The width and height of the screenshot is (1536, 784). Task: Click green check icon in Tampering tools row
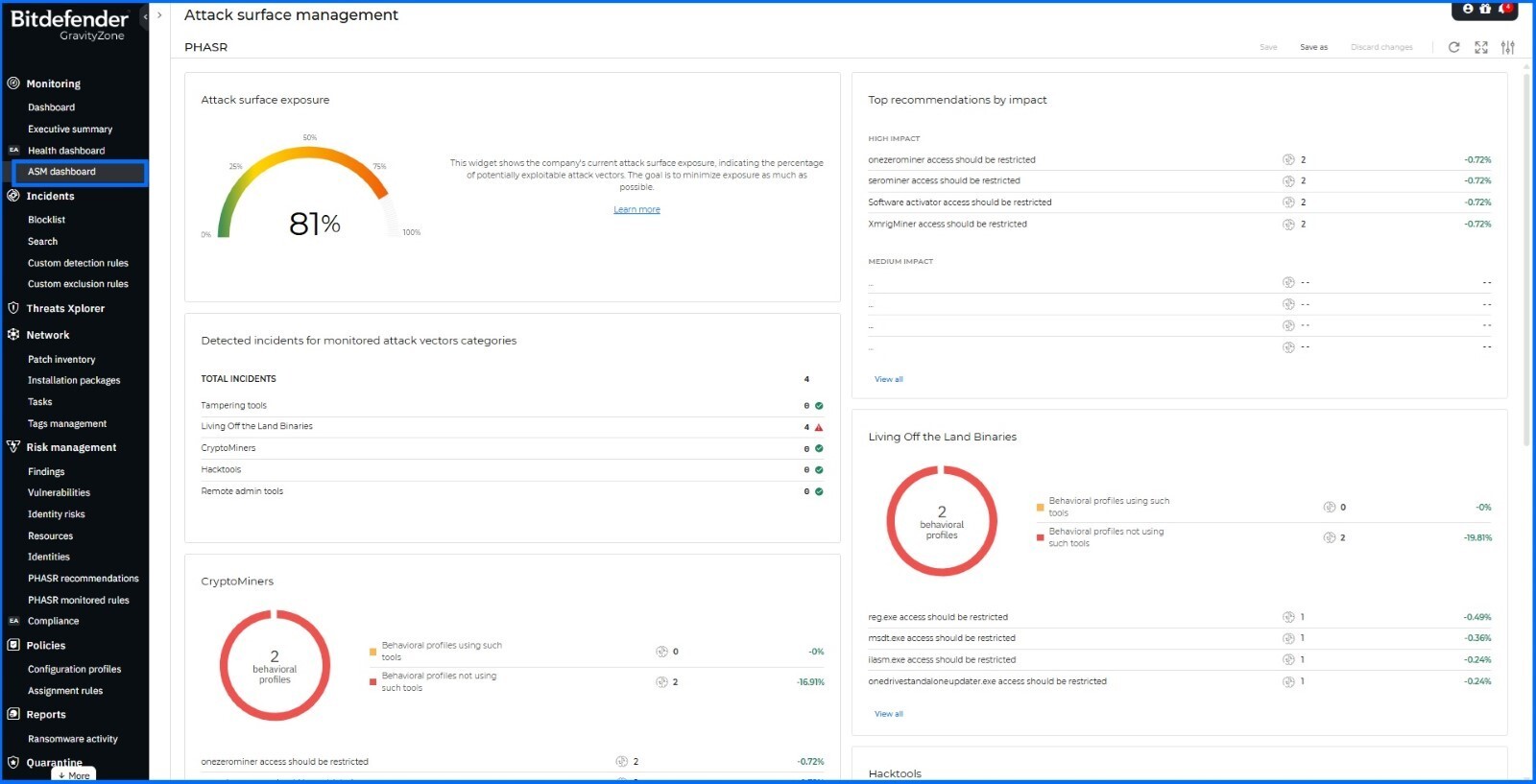click(819, 406)
